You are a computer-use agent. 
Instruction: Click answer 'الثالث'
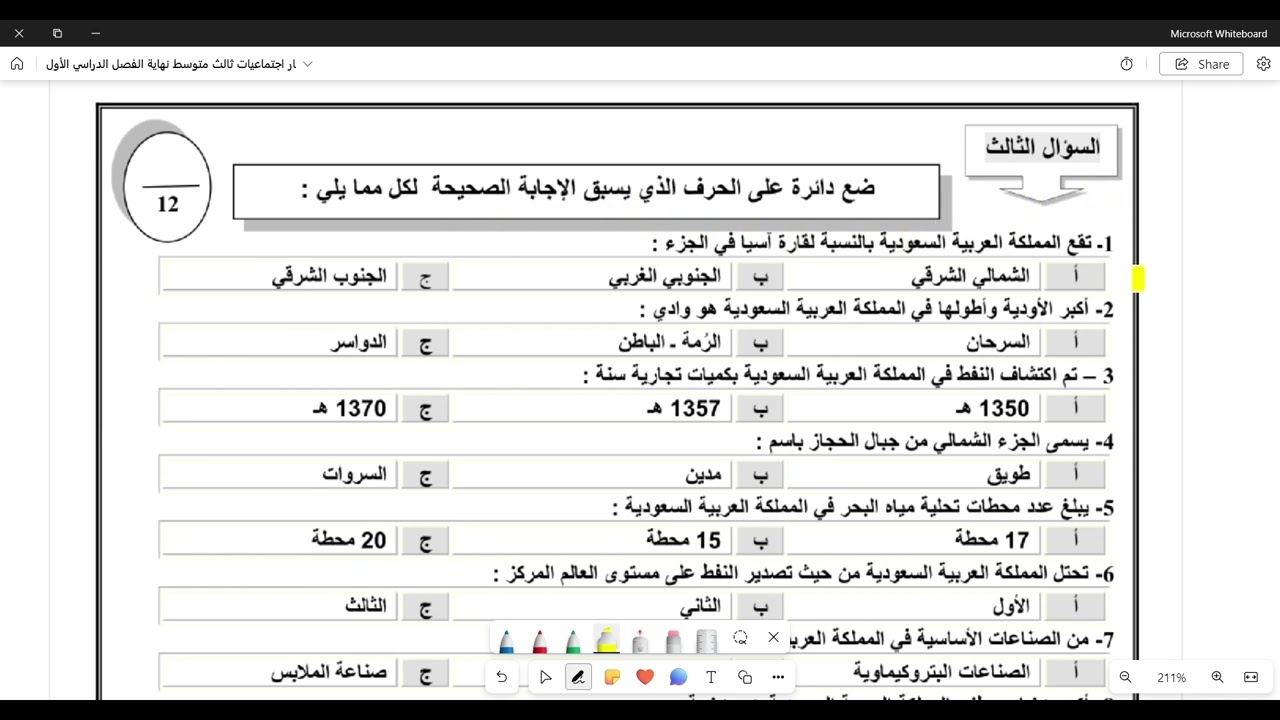pos(366,606)
